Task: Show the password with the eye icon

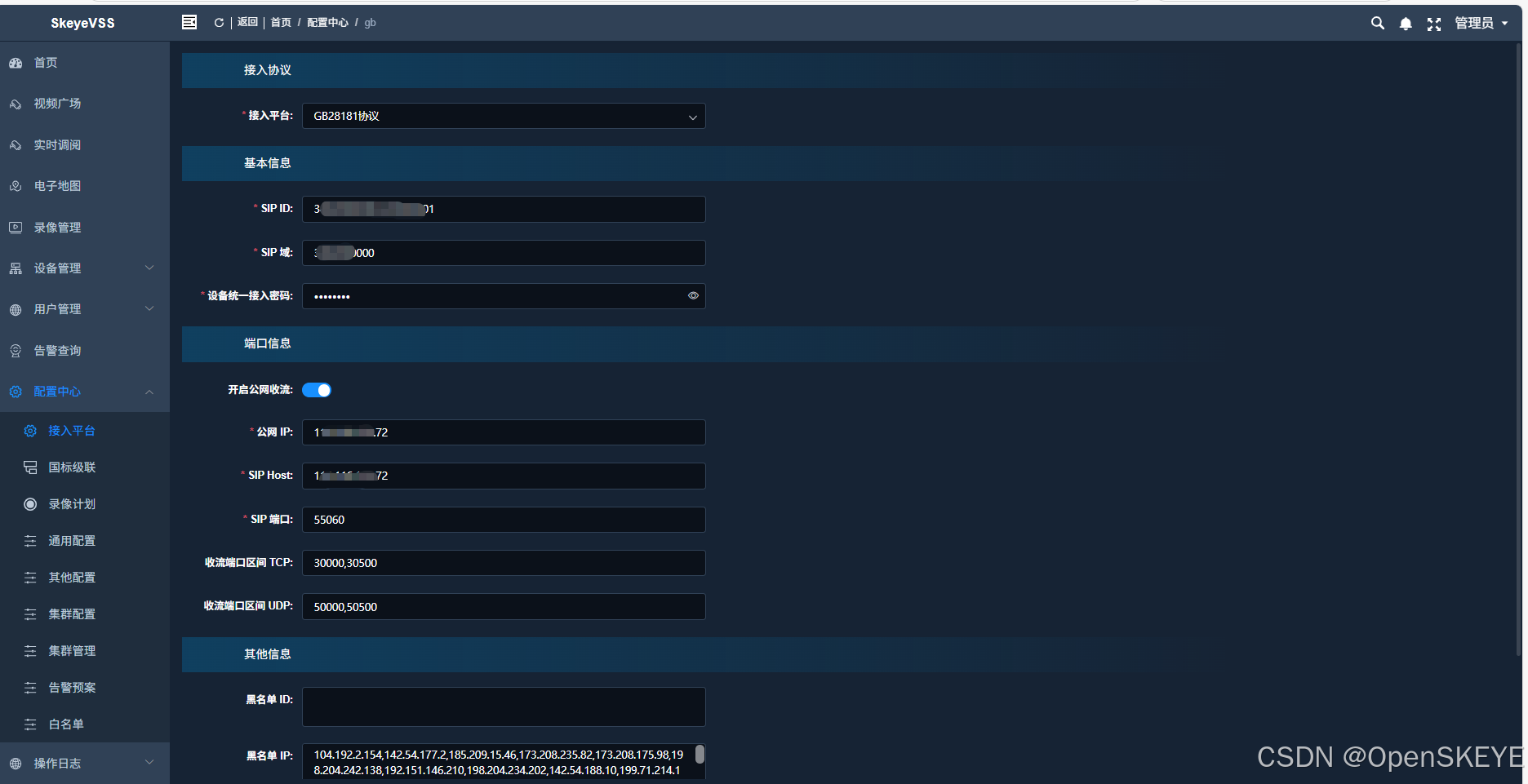Action: click(x=693, y=295)
